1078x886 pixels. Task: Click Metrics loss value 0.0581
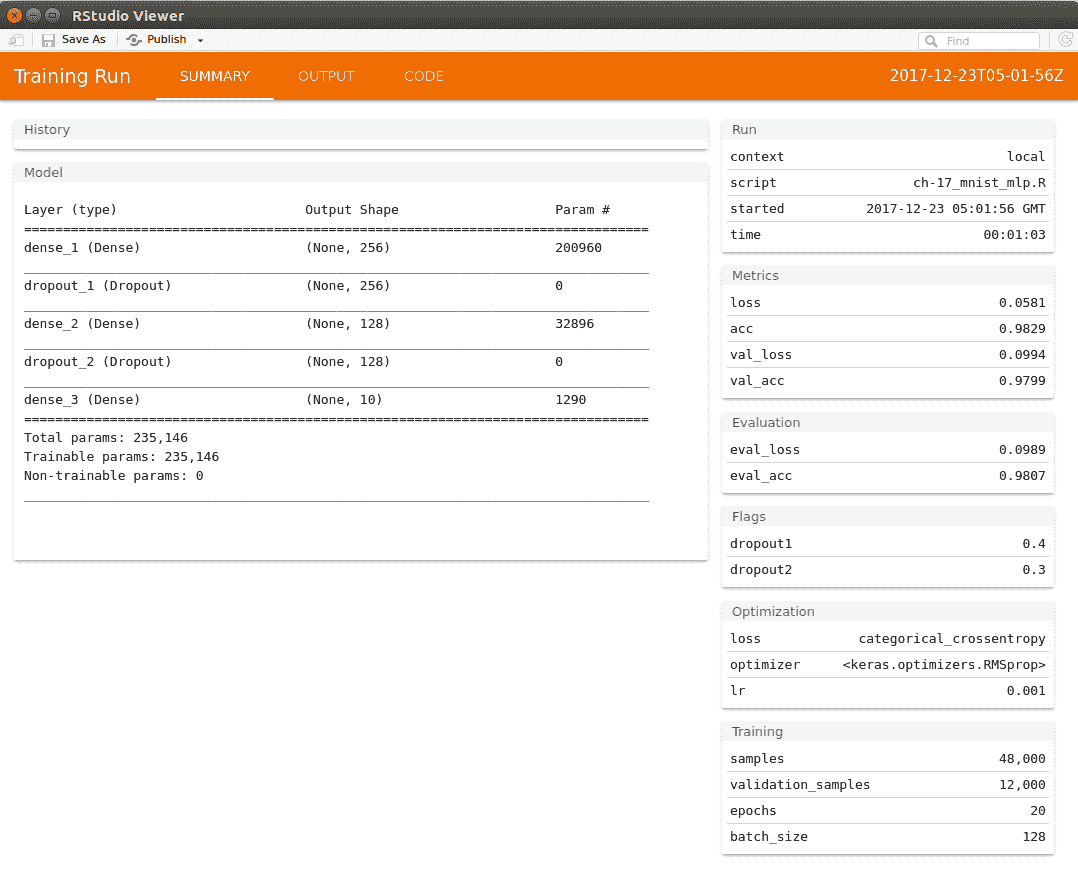pyautogui.click(x=1022, y=302)
